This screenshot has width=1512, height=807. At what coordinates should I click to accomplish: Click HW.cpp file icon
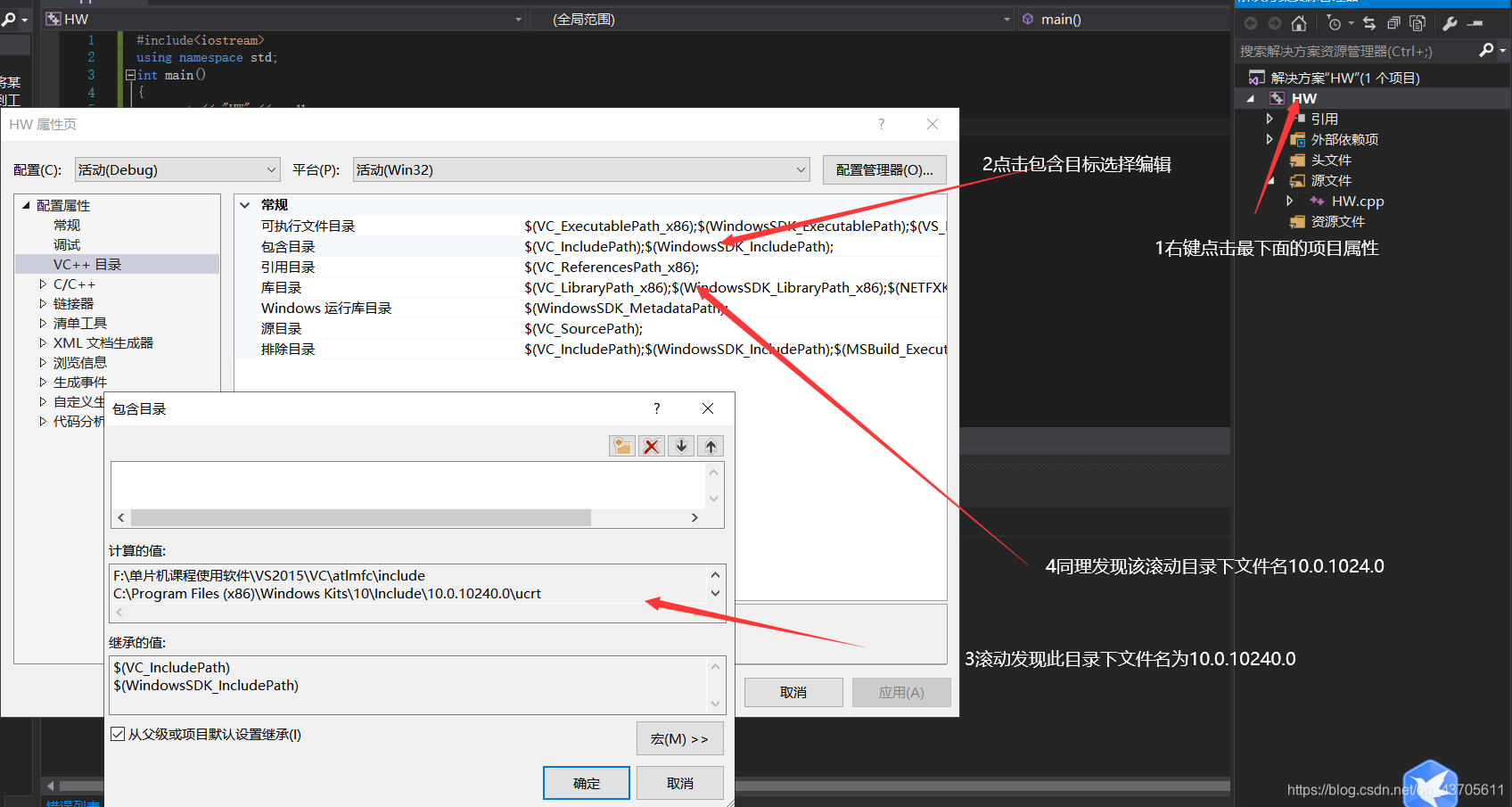click(x=1317, y=202)
